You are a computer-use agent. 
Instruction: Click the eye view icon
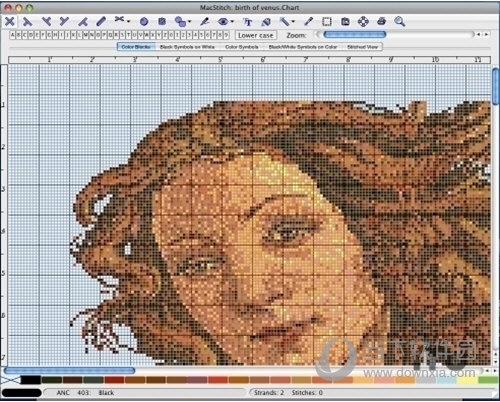[223, 22]
